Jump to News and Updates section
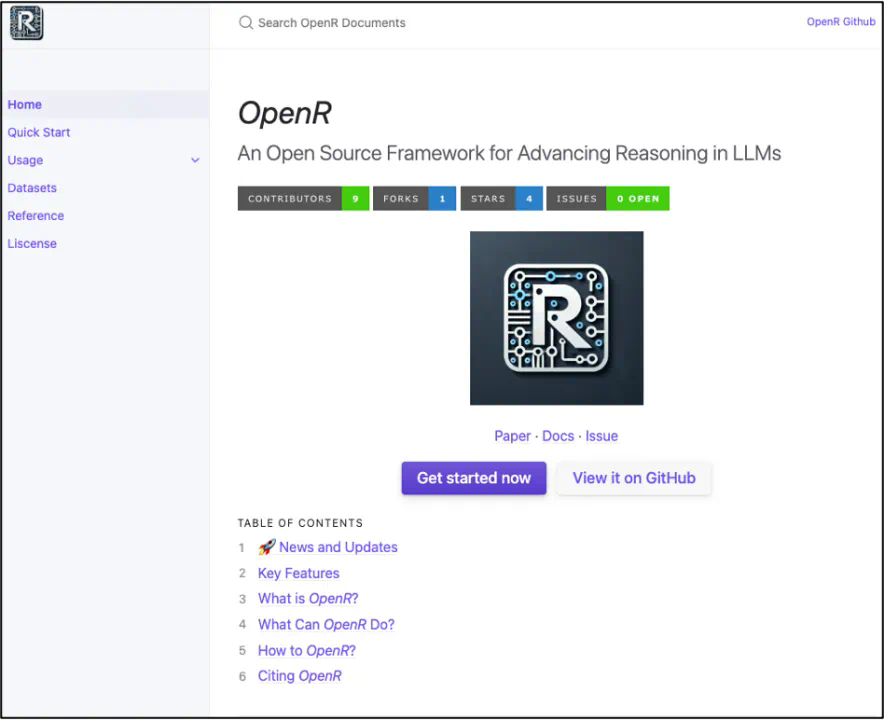This screenshot has width=884, height=720. [x=338, y=547]
